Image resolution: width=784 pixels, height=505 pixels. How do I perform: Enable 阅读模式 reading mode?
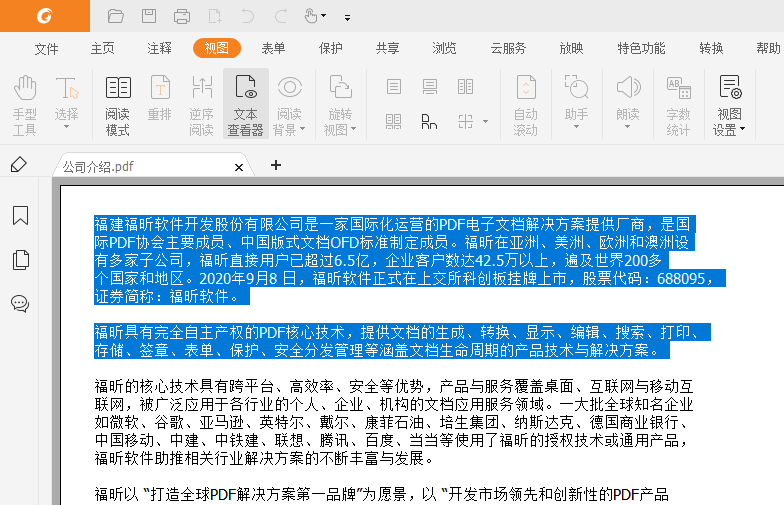[118, 105]
